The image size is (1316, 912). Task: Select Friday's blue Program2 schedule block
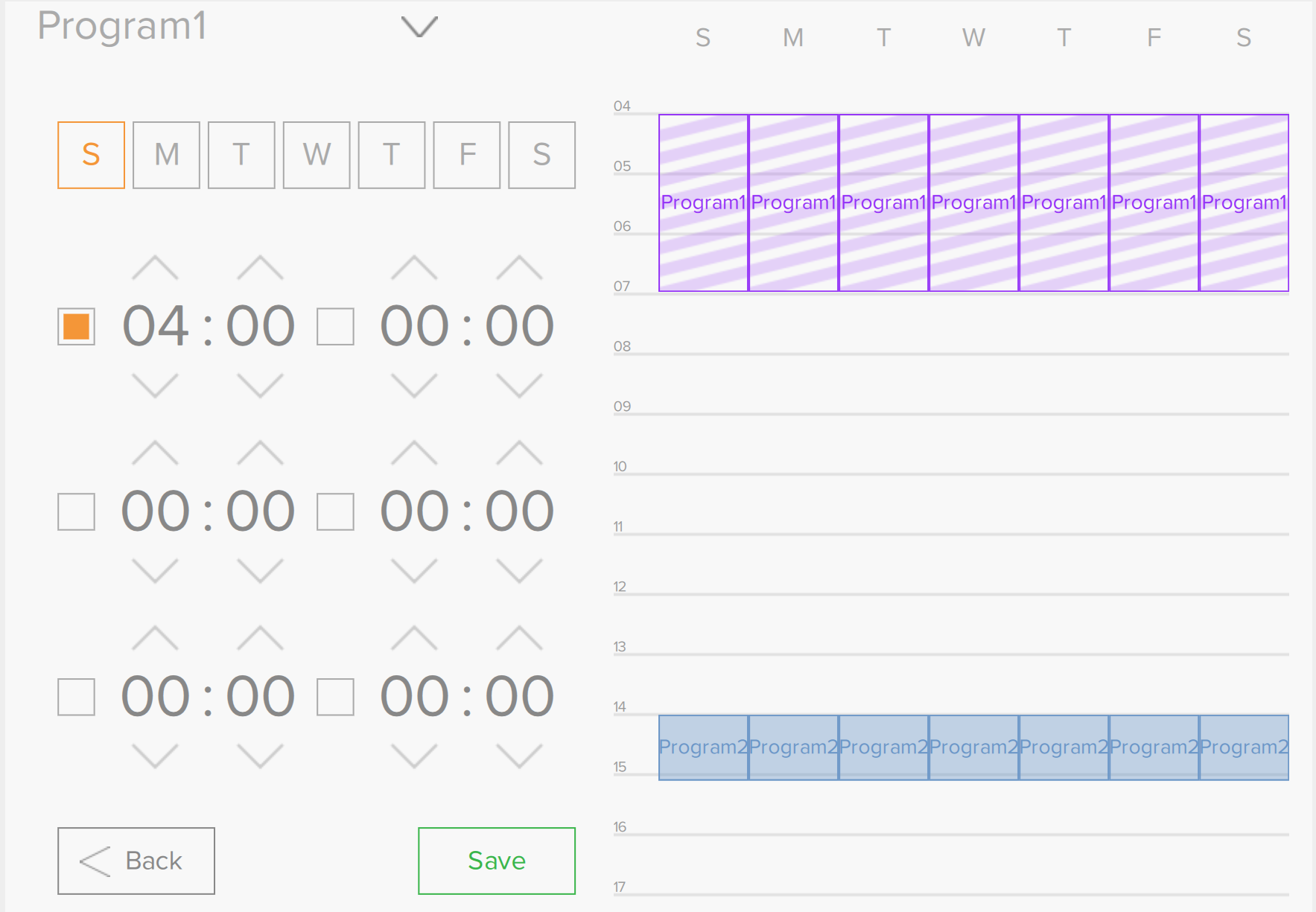[1154, 747]
